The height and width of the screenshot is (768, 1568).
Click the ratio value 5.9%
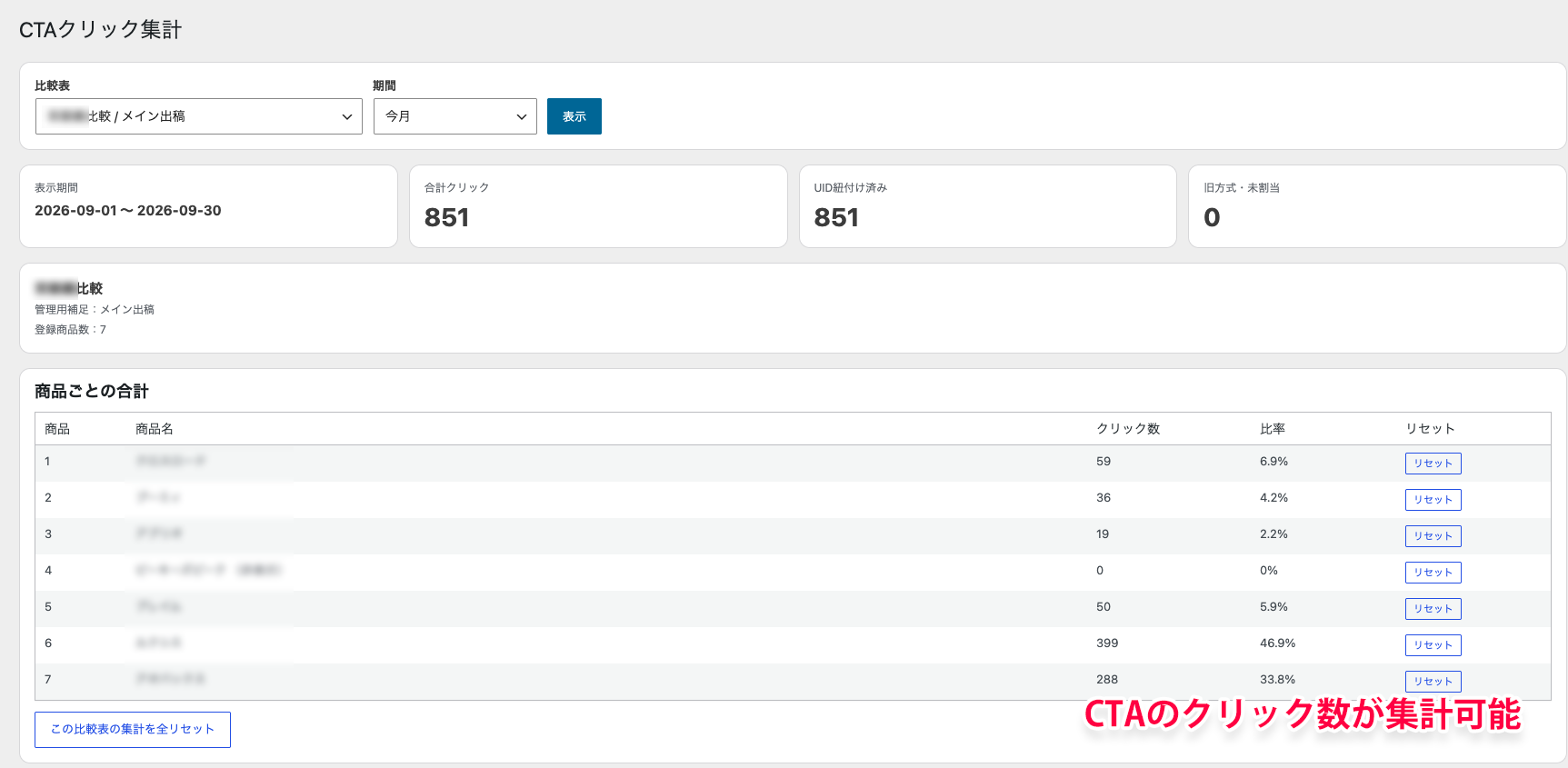click(1274, 607)
